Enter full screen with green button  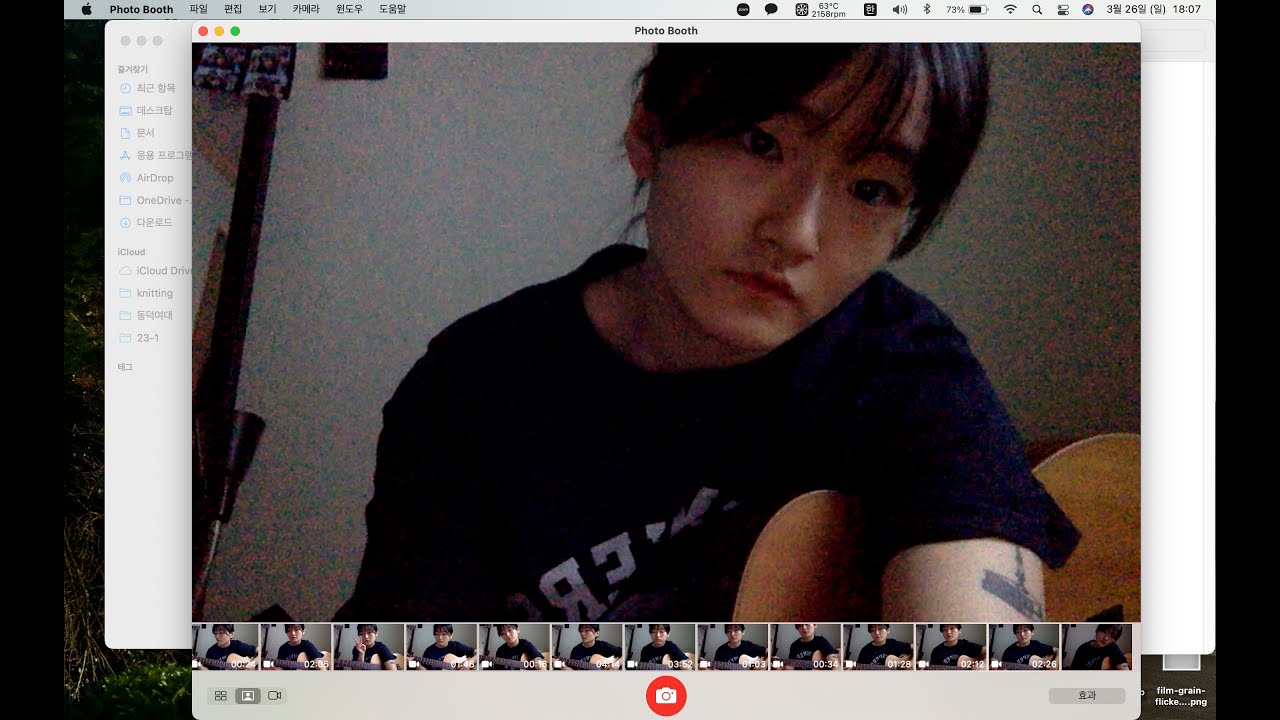point(235,31)
